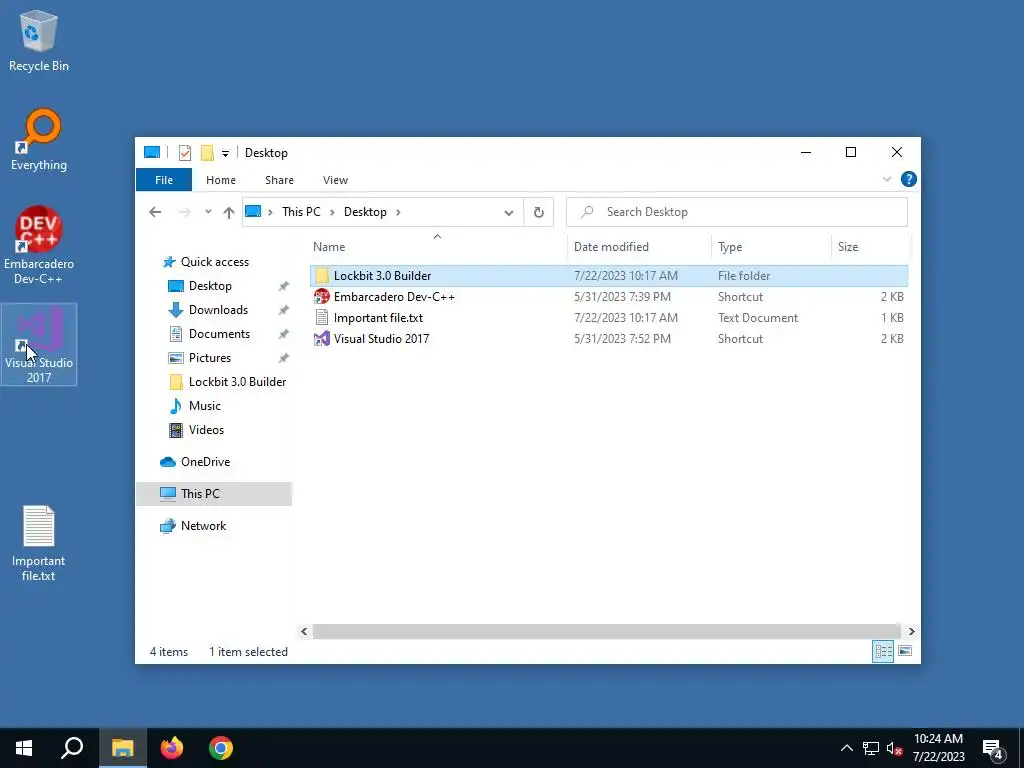The height and width of the screenshot is (768, 1024).
Task: Select Visual Studio 2017 shortcut in file list
Action: coord(609,338)
